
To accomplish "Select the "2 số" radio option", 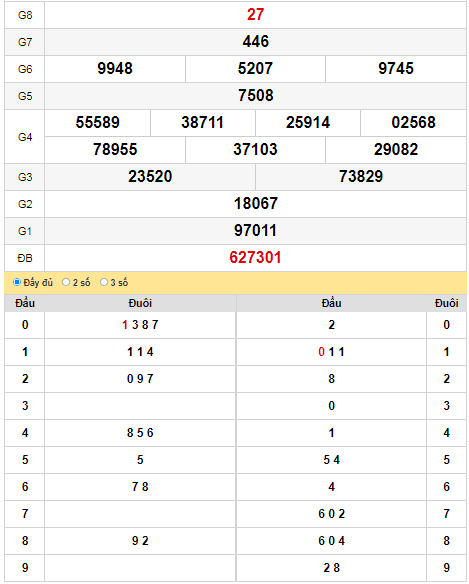I will coord(66,282).
